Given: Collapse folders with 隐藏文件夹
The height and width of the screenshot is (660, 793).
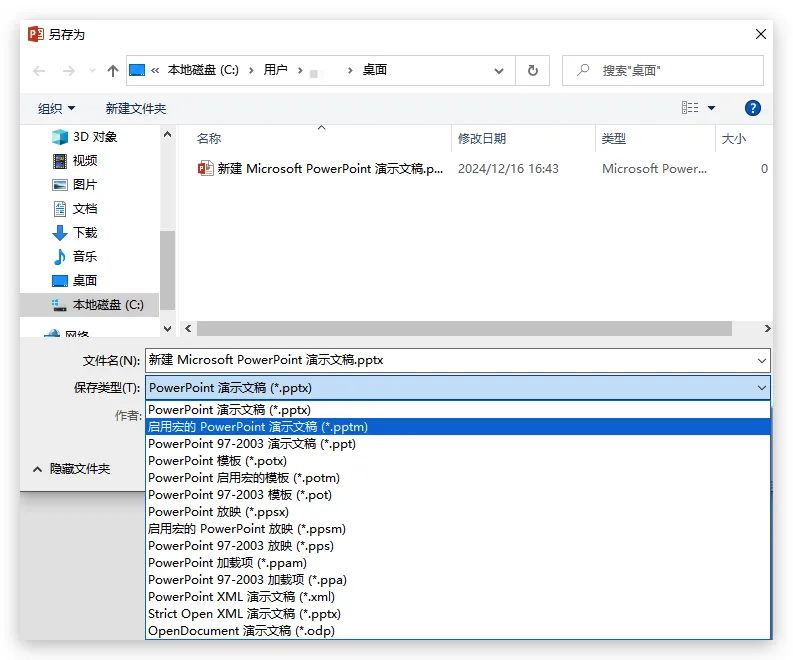Looking at the screenshot, I should (x=72, y=468).
